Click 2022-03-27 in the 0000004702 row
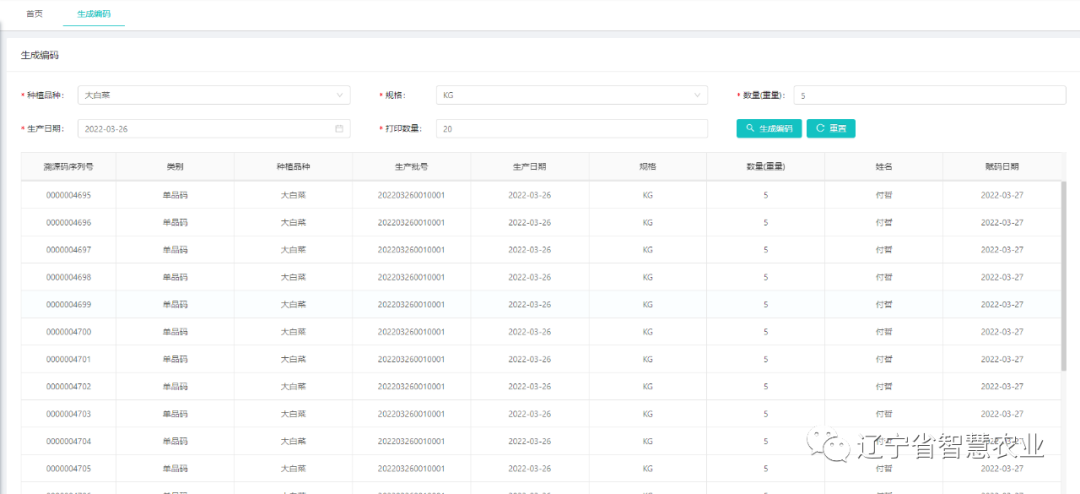The height and width of the screenshot is (494, 1080). [1002, 387]
